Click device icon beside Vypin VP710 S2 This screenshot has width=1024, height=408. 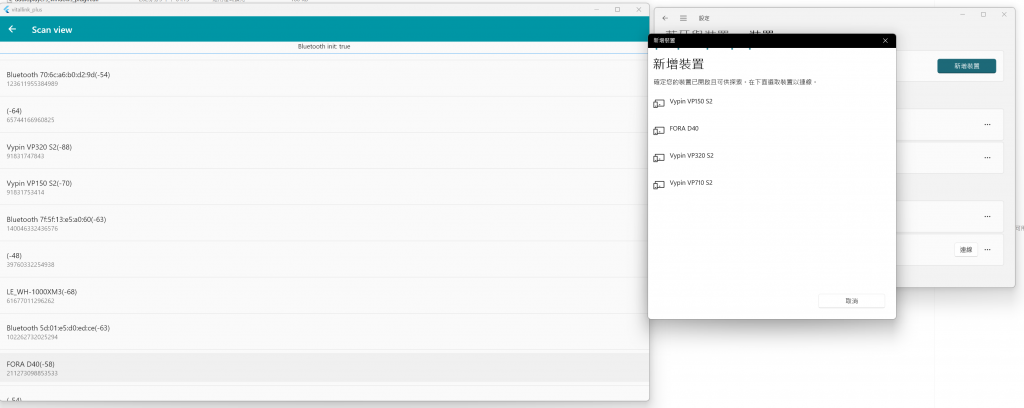click(659, 185)
